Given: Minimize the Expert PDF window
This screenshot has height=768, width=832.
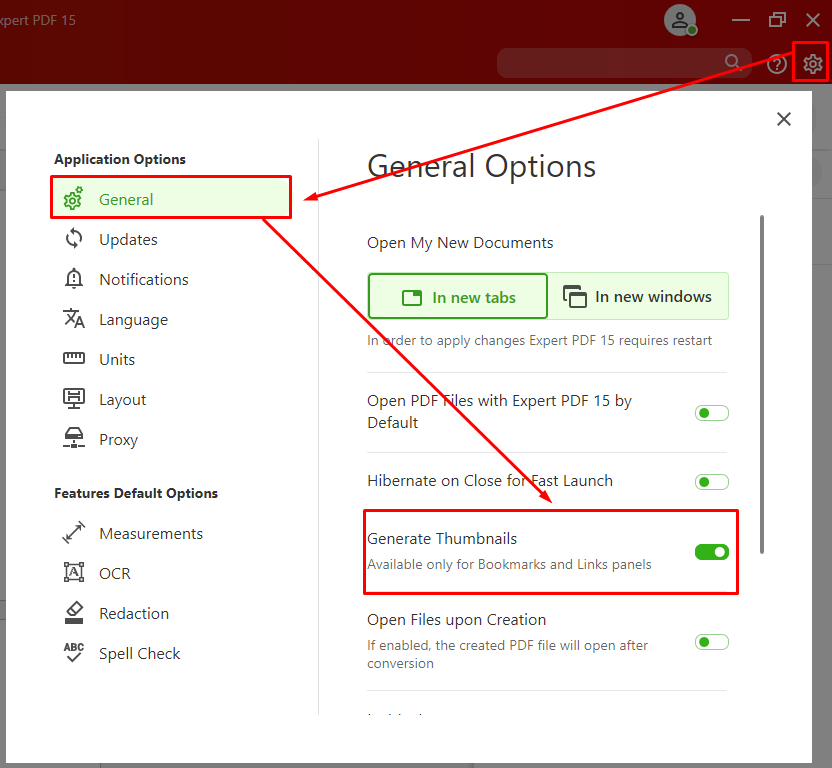Looking at the screenshot, I should (741, 20).
